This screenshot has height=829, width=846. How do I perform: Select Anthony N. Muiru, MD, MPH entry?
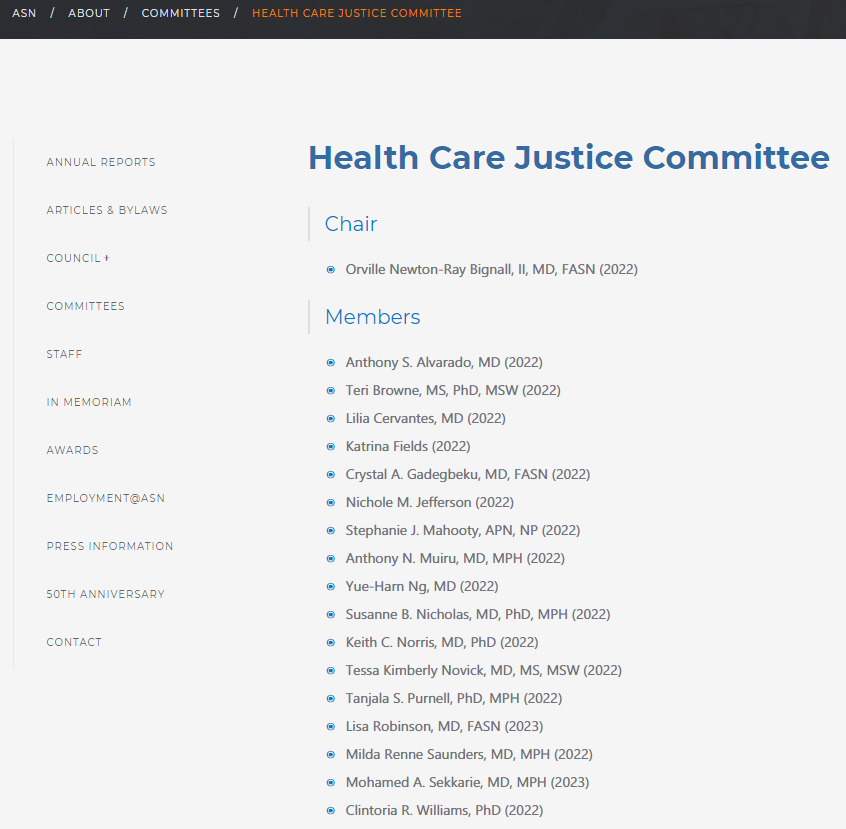point(455,559)
